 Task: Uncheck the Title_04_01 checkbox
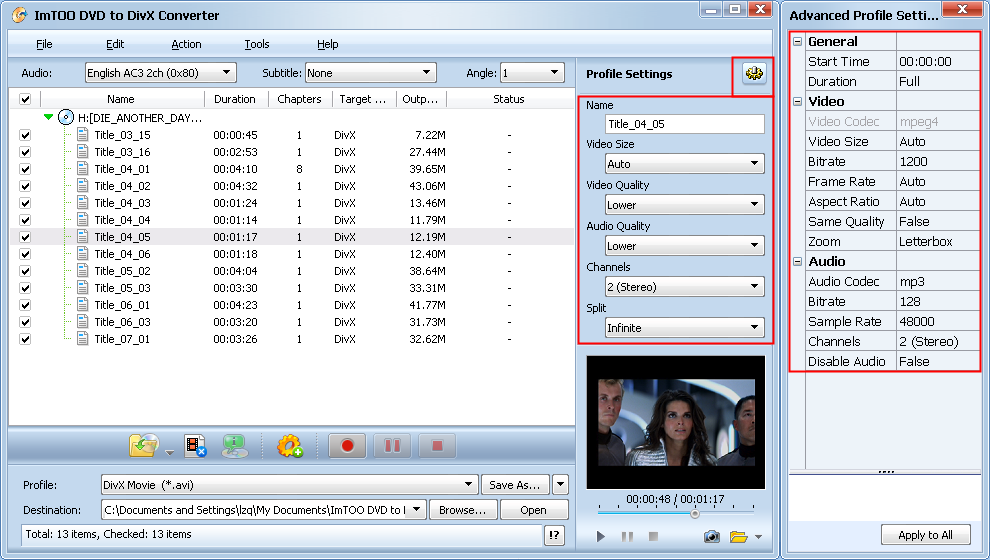25,169
